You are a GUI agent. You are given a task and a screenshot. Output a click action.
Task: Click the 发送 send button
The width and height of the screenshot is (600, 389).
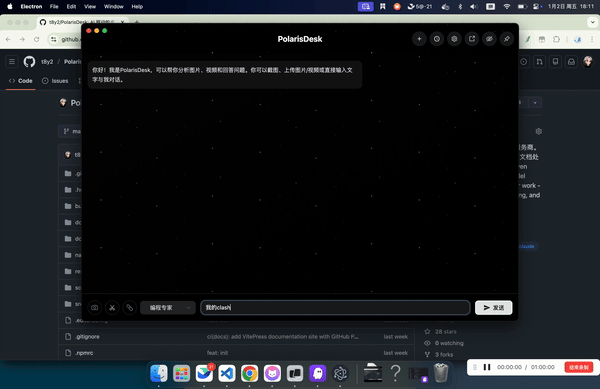(494, 308)
